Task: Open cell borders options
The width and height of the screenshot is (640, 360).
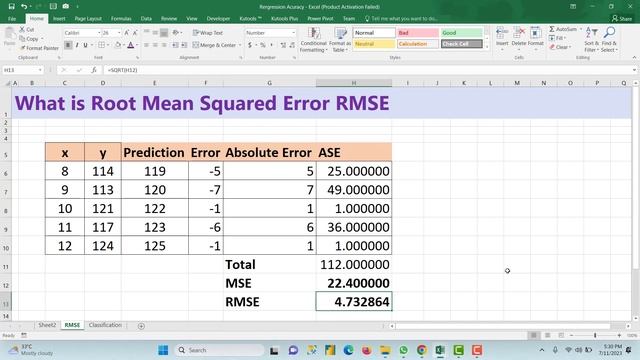Action: coord(102,45)
